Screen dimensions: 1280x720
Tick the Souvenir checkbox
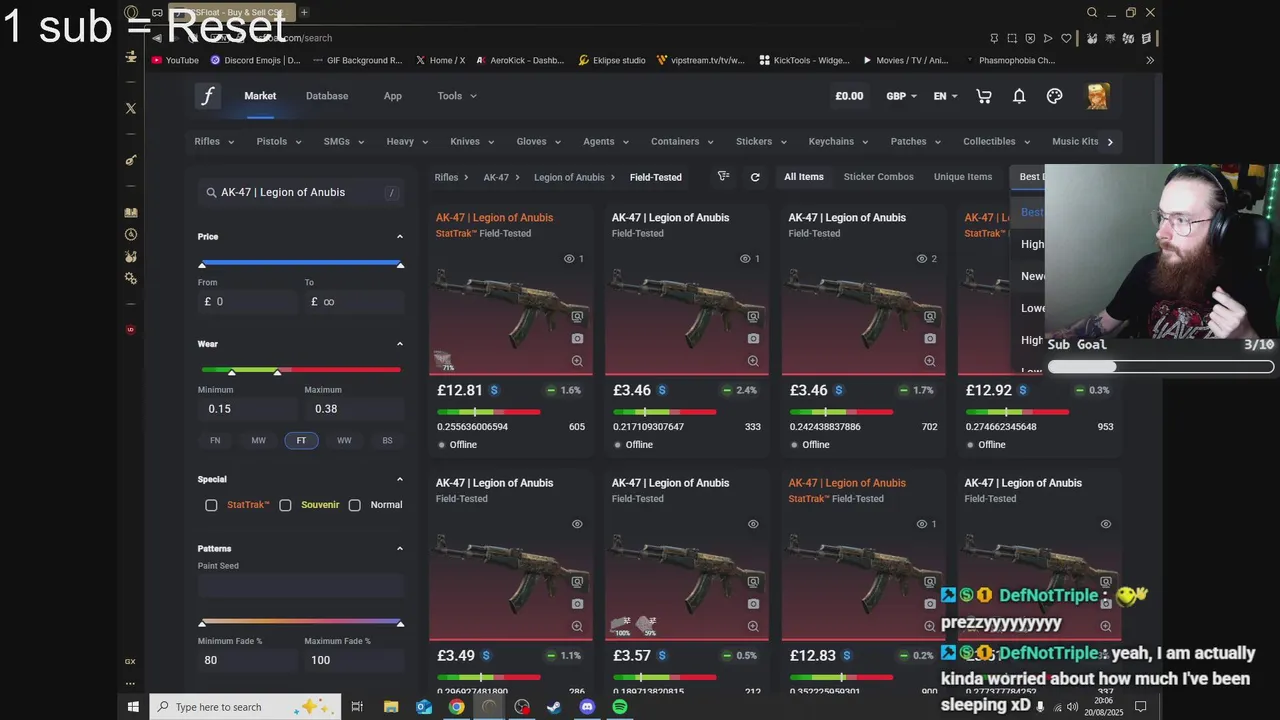[x=285, y=505]
